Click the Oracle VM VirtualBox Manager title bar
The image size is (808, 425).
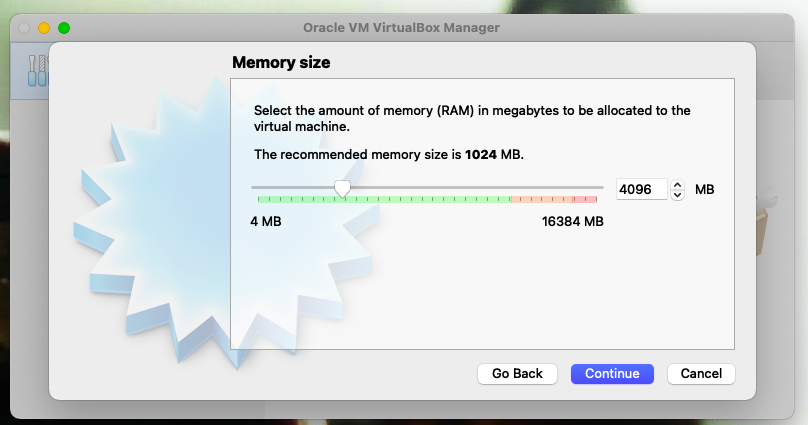(400, 28)
